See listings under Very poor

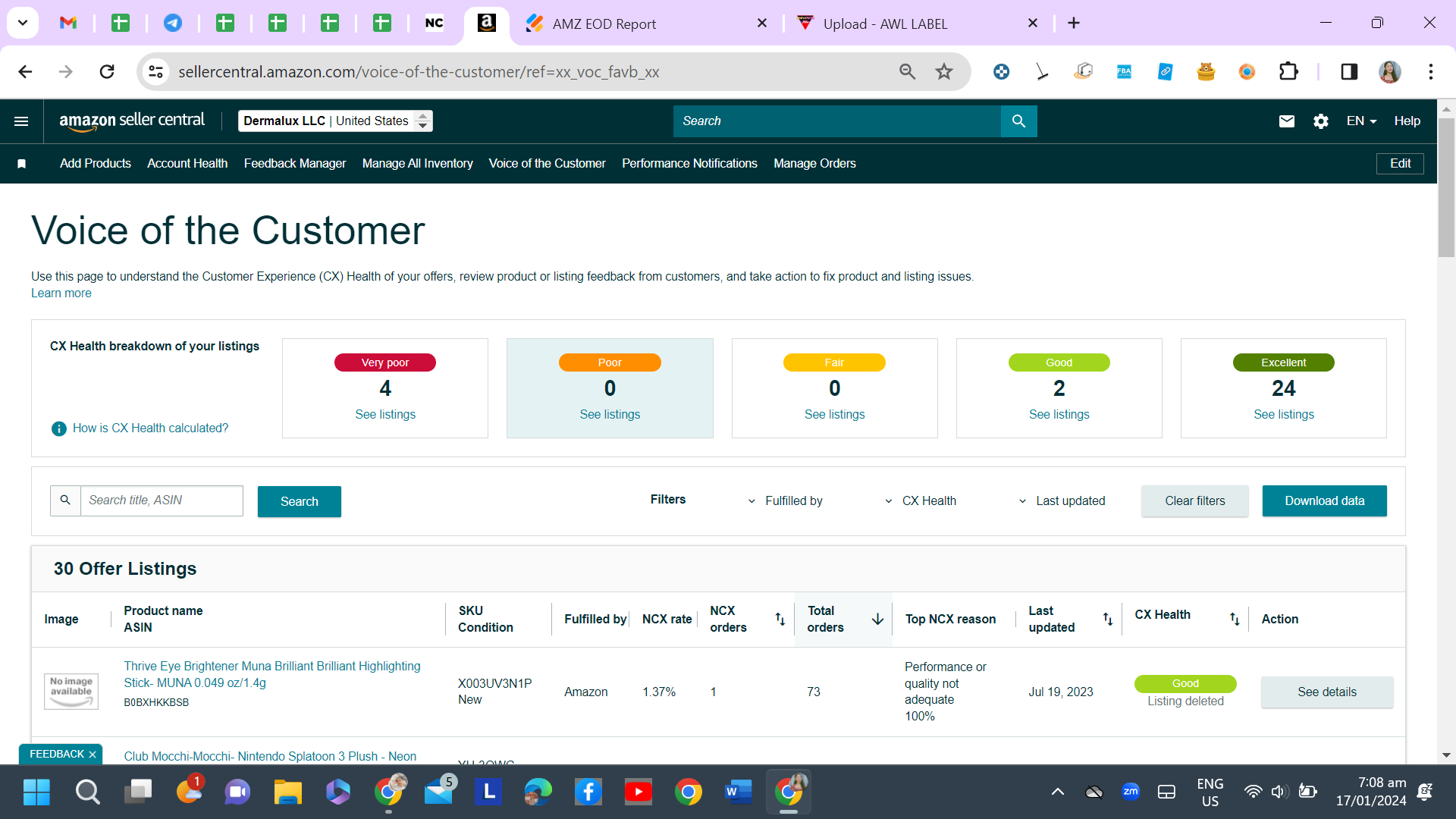385,415
